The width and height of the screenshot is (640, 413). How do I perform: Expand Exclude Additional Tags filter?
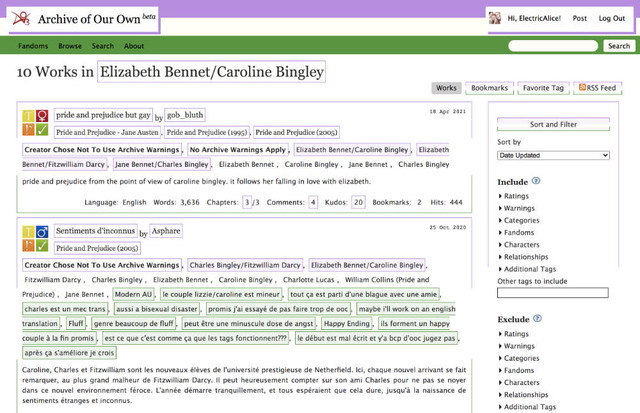pyautogui.click(x=527, y=407)
